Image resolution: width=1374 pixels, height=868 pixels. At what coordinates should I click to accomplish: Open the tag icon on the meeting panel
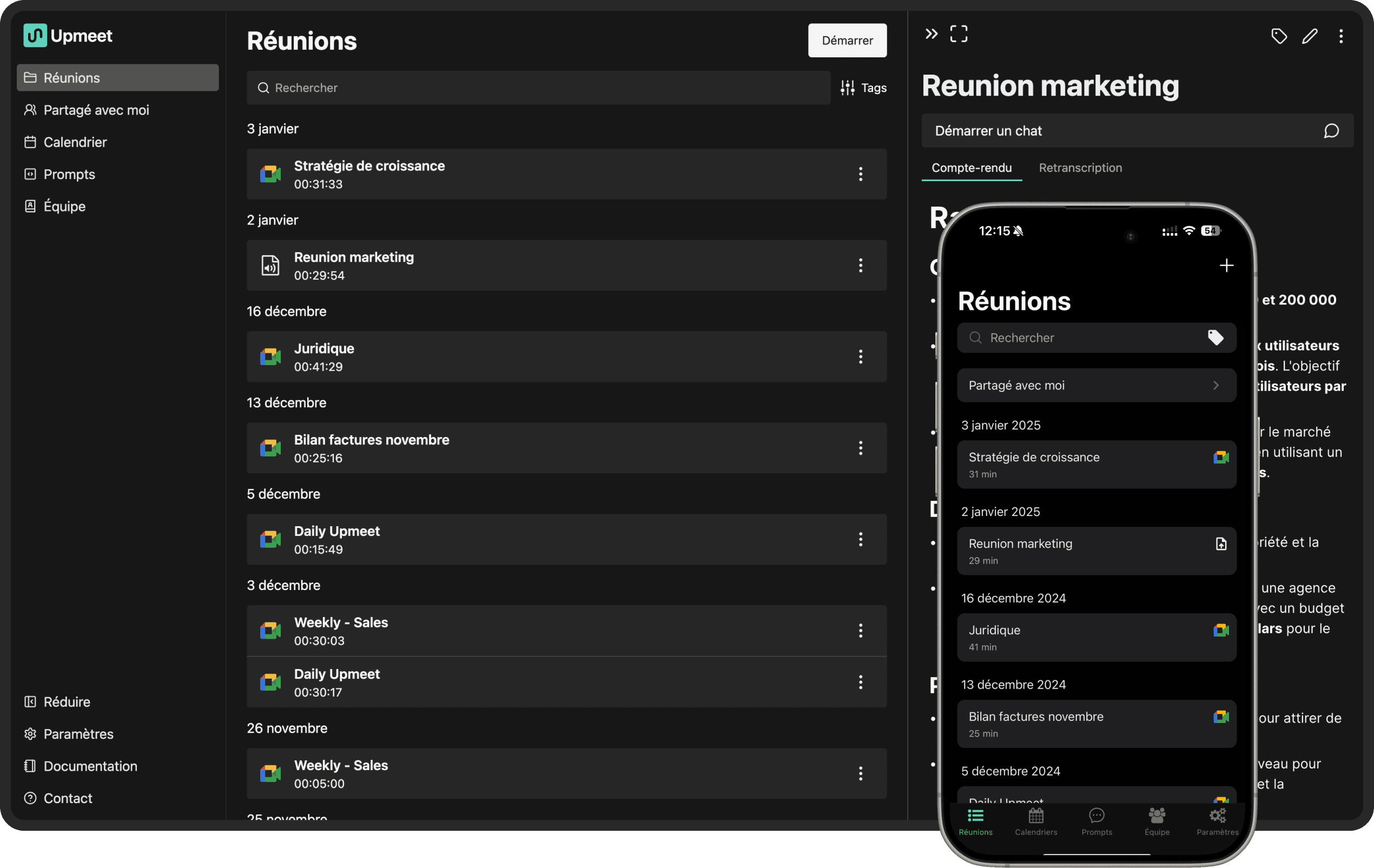(1279, 36)
